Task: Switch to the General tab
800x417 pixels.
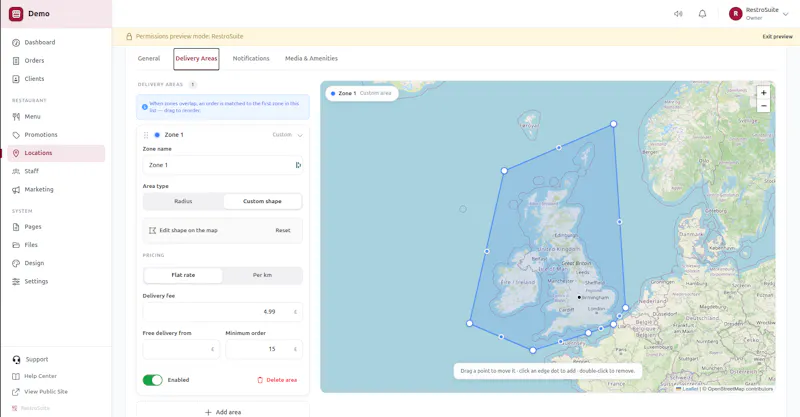Action: coord(149,59)
